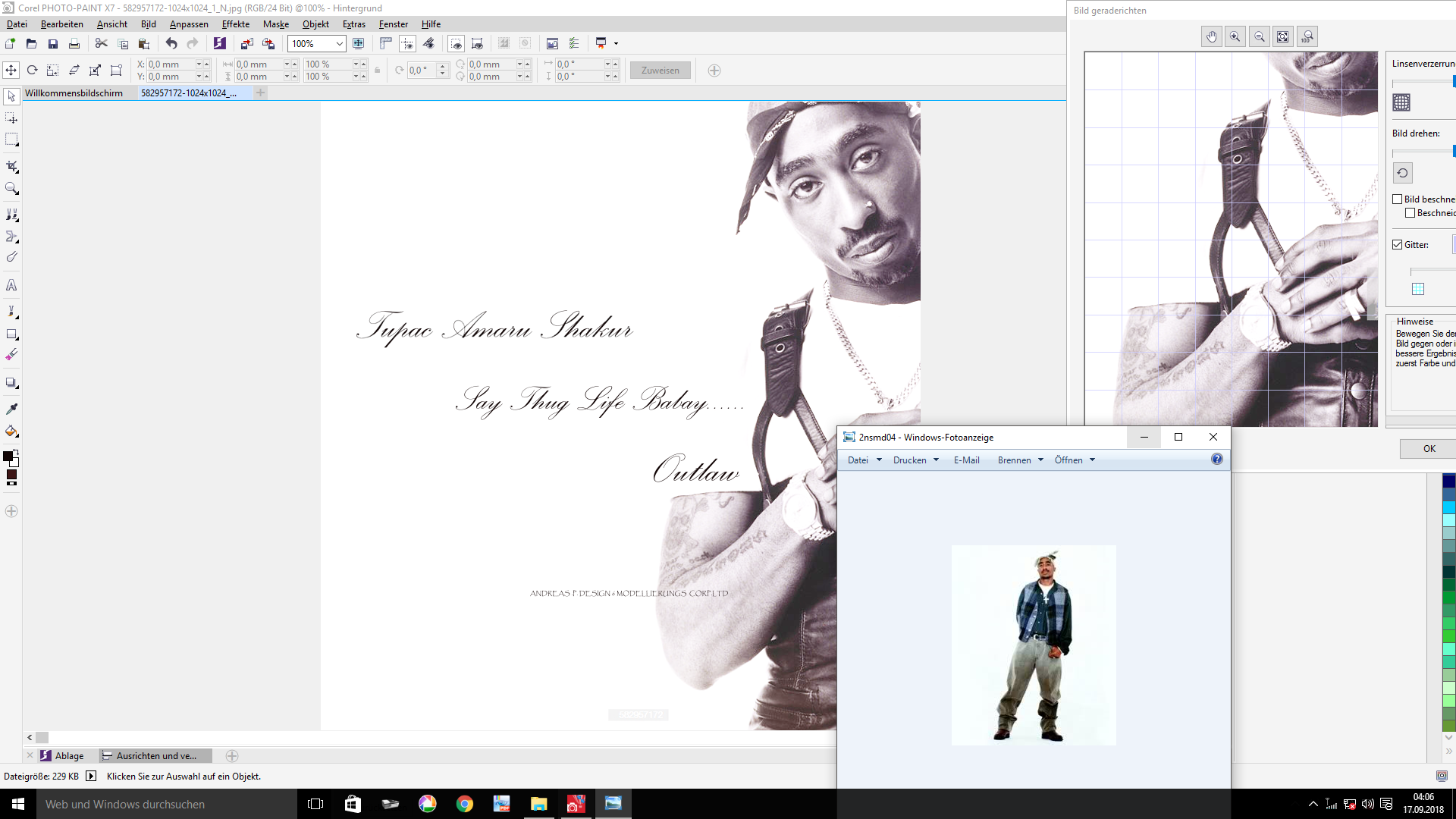Screen dimensions: 1456x819
Task: Select the Rectangle shape tool
Action: (11, 334)
